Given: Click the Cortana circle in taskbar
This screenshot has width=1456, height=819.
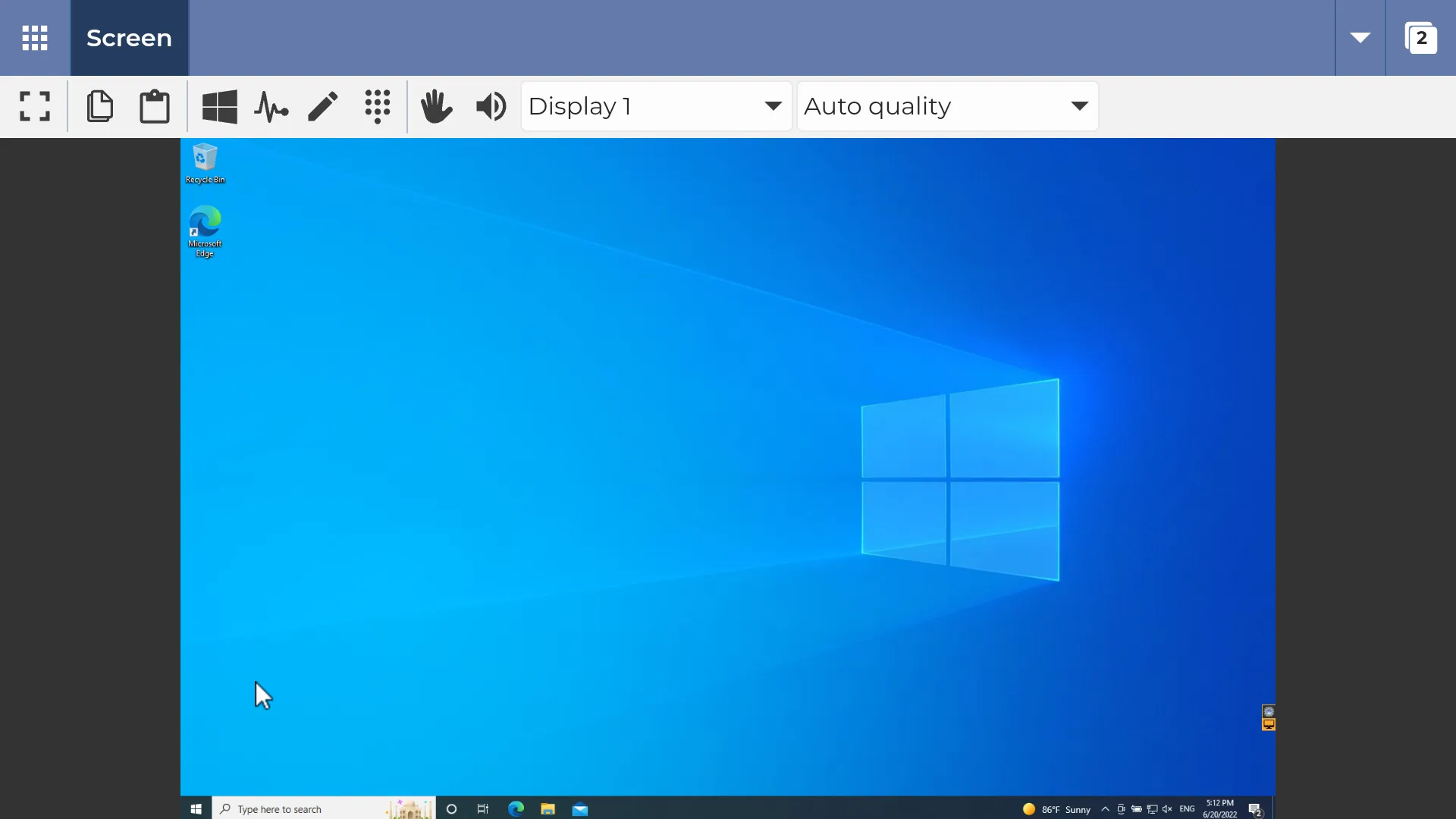Looking at the screenshot, I should 451,809.
